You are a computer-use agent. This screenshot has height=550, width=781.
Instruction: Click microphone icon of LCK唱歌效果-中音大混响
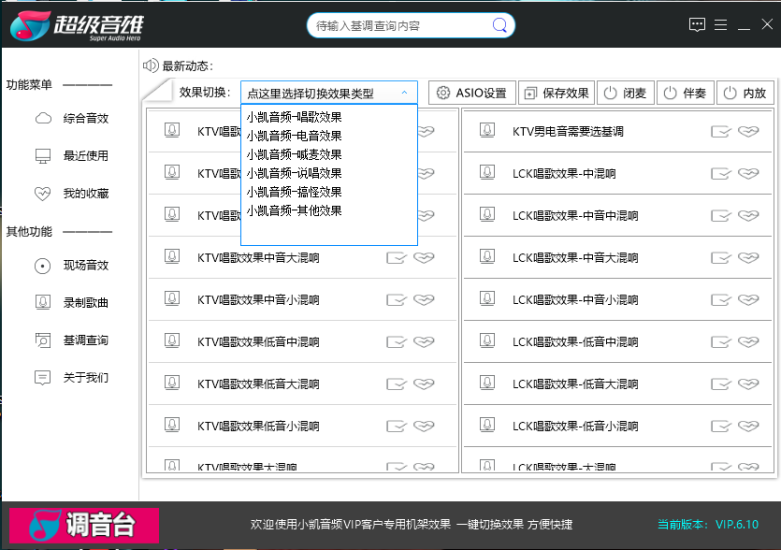pos(487,257)
